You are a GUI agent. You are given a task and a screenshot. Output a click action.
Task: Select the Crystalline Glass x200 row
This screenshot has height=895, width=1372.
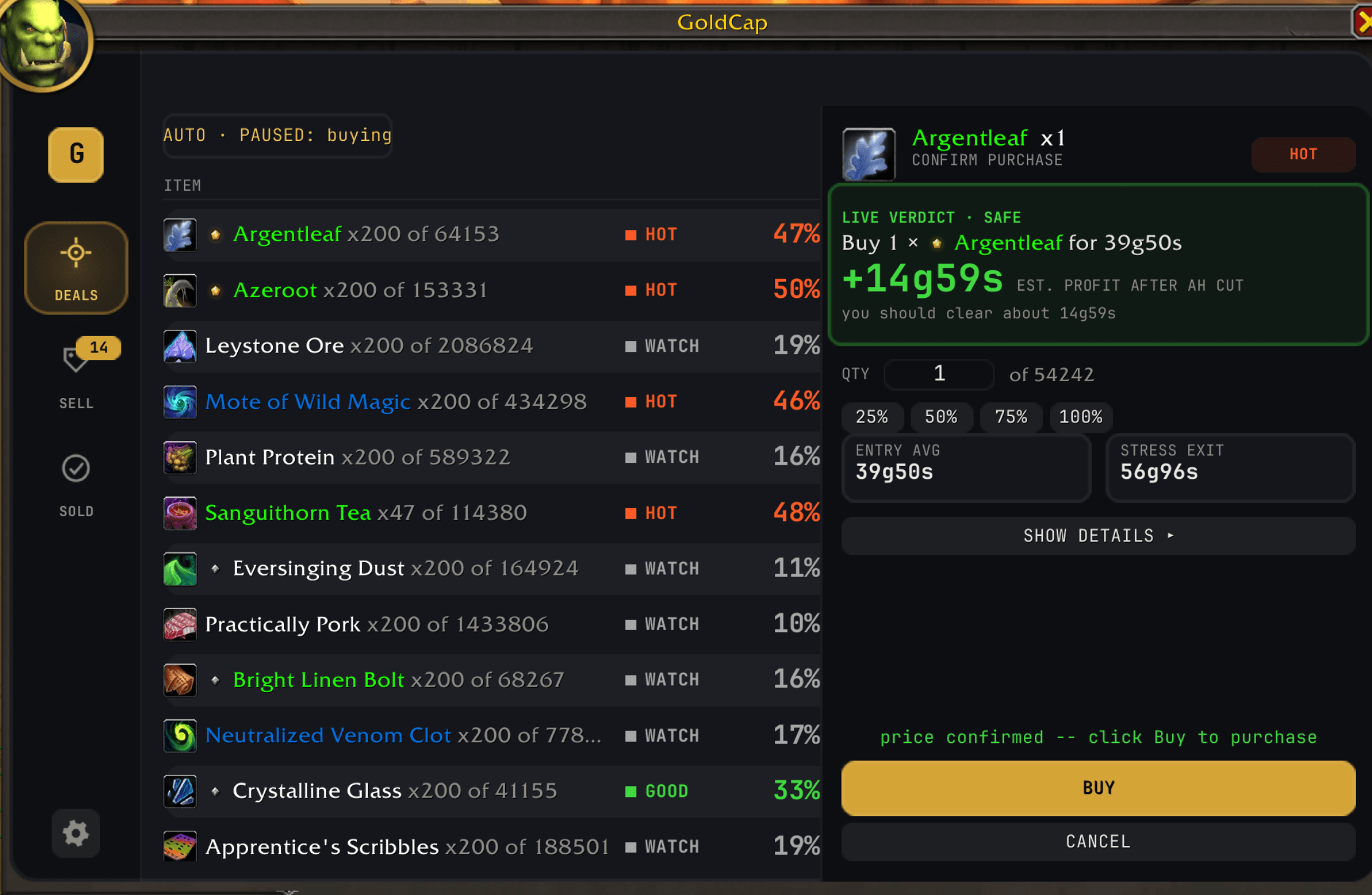(492, 791)
